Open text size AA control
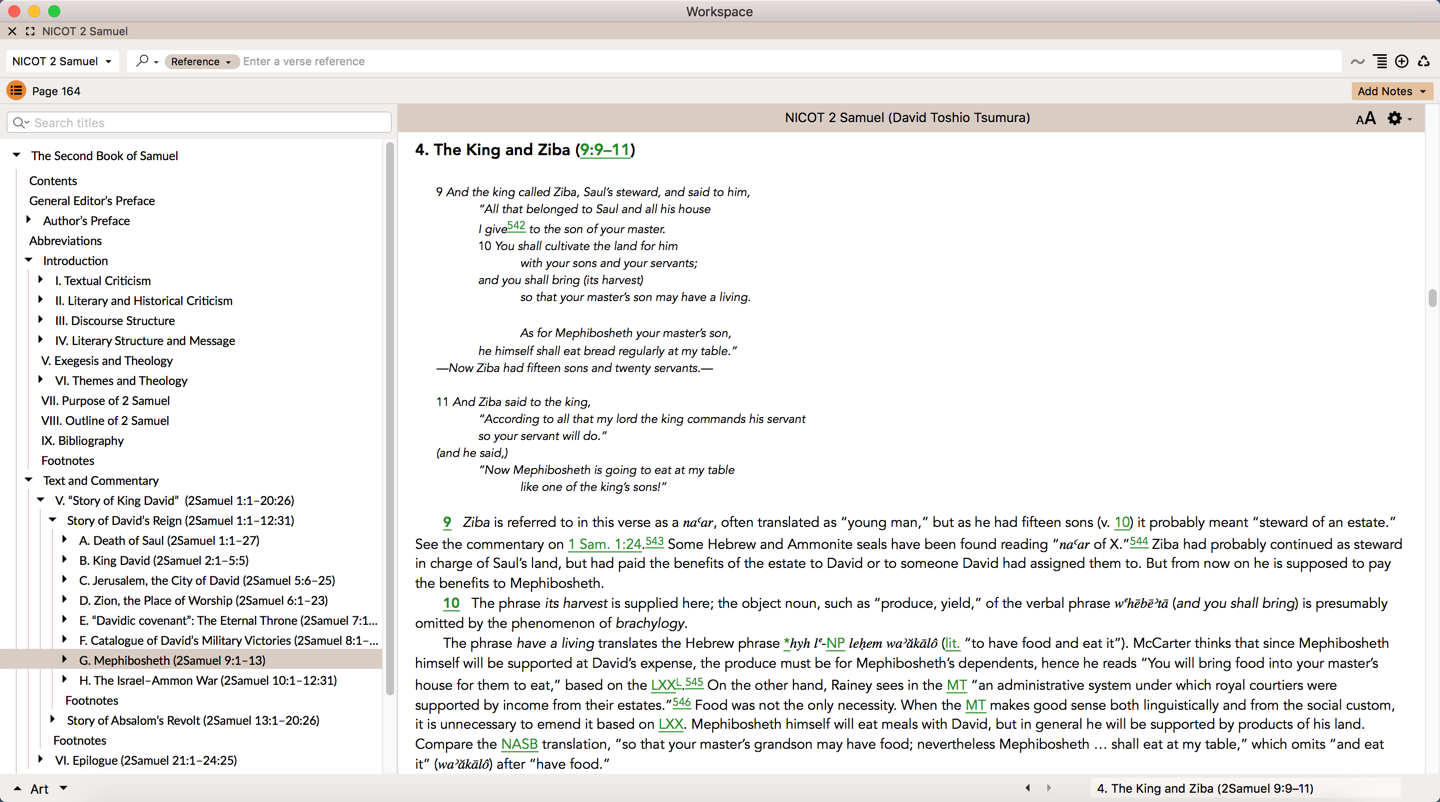1440x802 pixels. point(1365,118)
